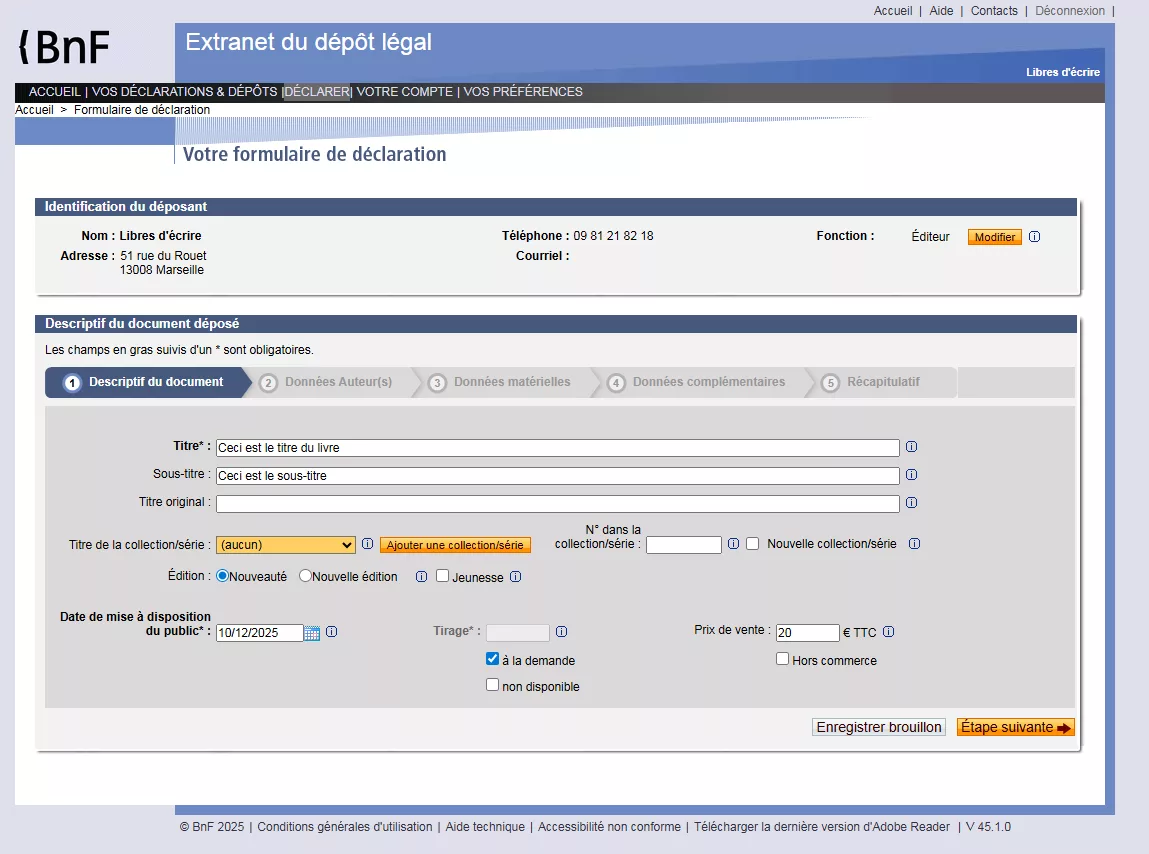The image size is (1149, 854).
Task: Click info icon beside Tirage field
Action: coord(561,632)
